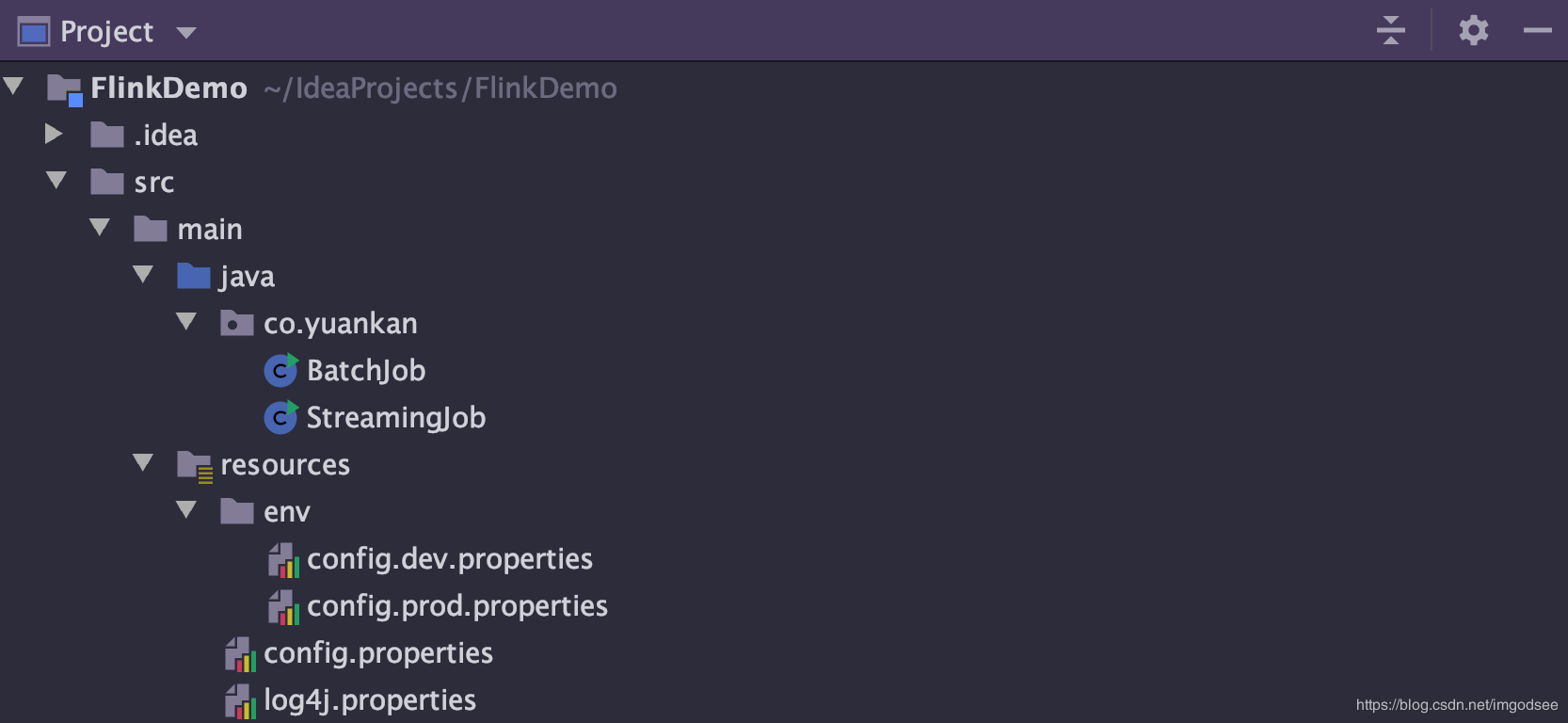Viewport: 1568px width, 723px height.
Task: Collapse the FlinkDemo project root
Action: pos(13,87)
